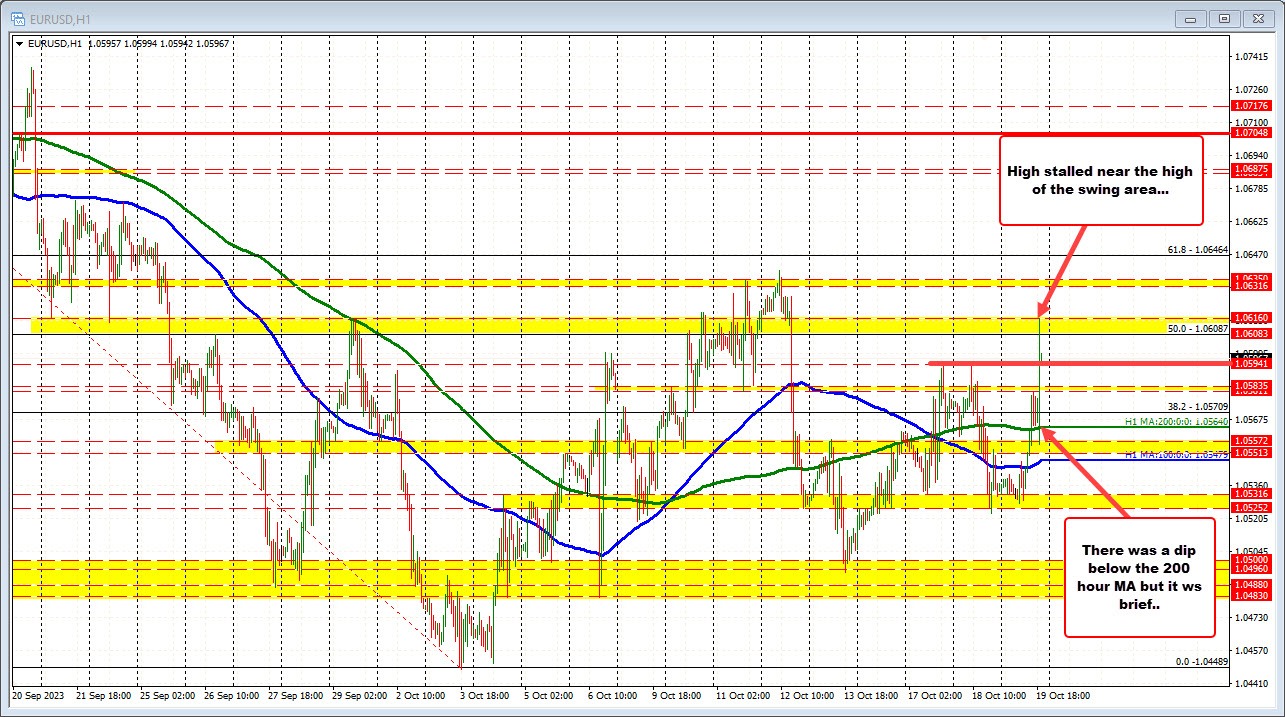Viewport: 1285px width, 717px height.
Task: Select the 1.07176 red price label
Action: tap(1252, 105)
